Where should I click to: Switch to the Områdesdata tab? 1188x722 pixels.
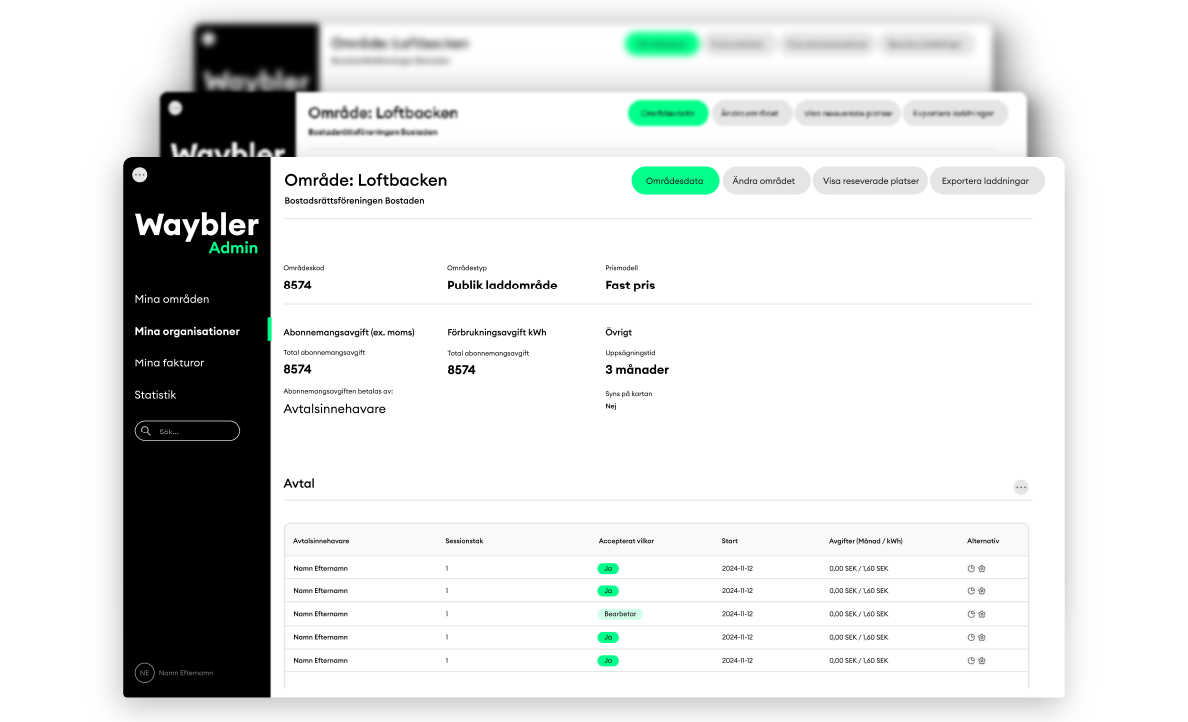point(675,181)
